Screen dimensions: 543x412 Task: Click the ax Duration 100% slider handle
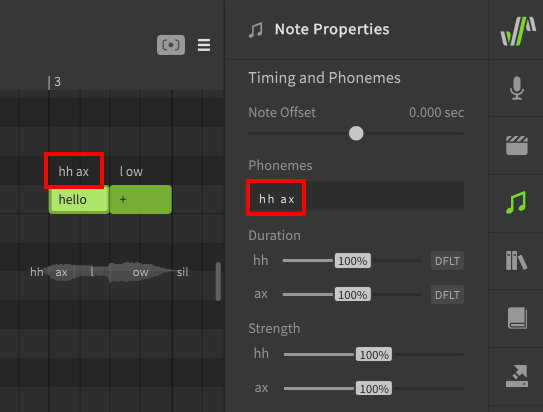(353, 294)
